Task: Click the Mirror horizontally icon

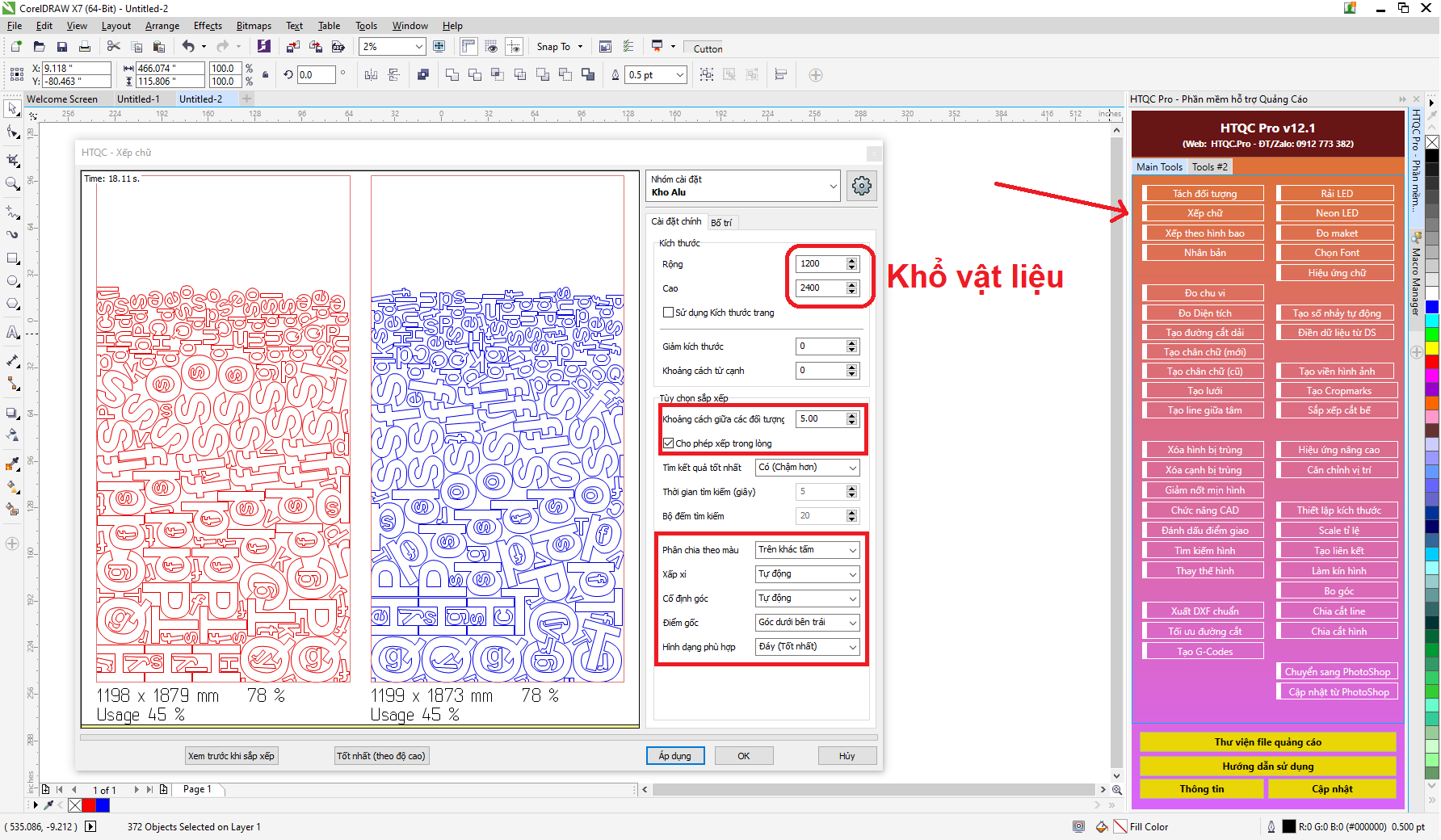Action: coord(371,75)
